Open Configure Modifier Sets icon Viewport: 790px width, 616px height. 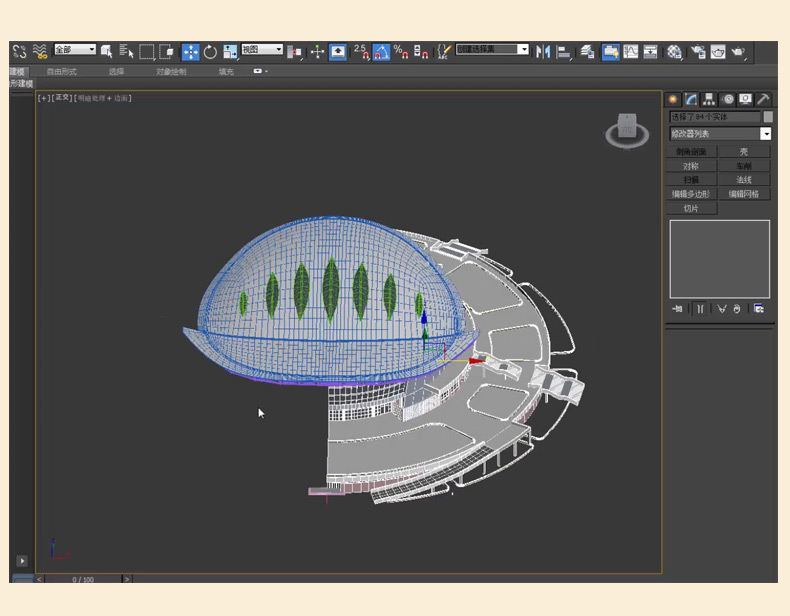coord(759,309)
